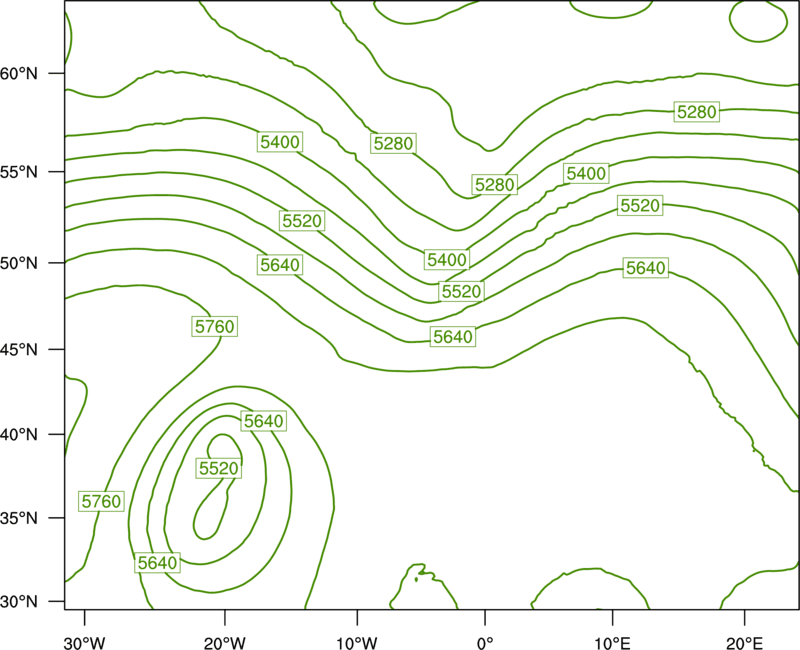This screenshot has width=800, height=650.
Task: Click the 30°N latitude axis label
Action: 19,602
